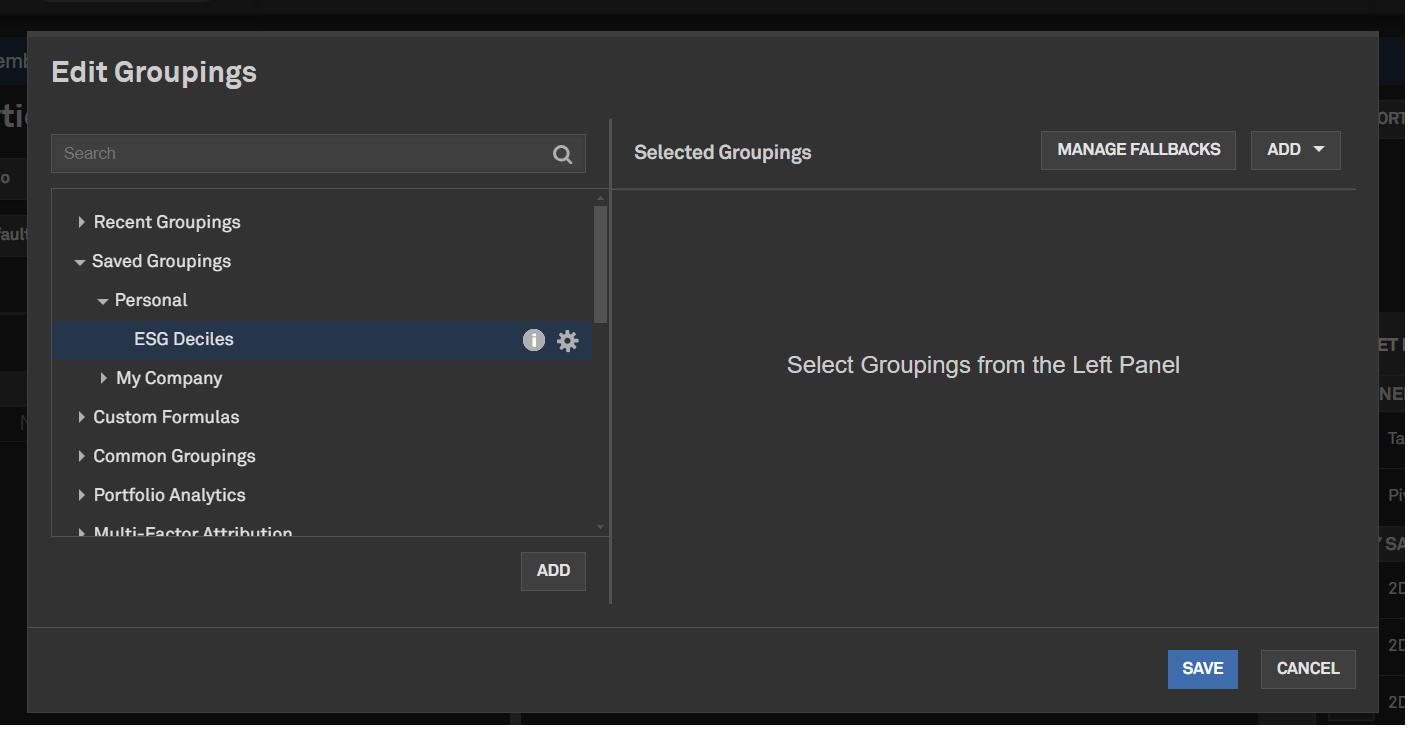The image size is (1411, 737).
Task: Click the search magnifier icon
Action: pos(562,154)
